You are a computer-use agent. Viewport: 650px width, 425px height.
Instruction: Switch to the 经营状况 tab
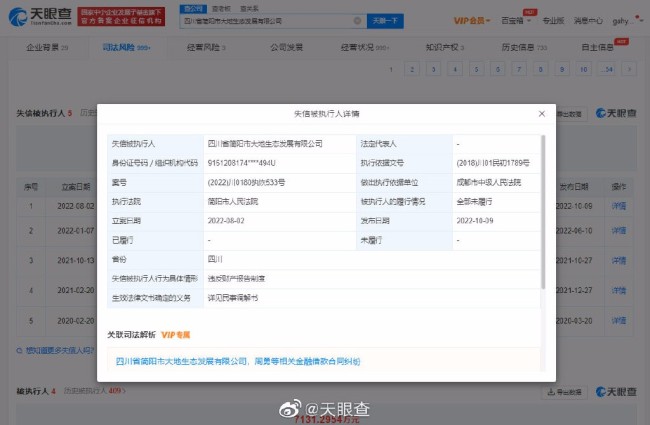(x=364, y=48)
